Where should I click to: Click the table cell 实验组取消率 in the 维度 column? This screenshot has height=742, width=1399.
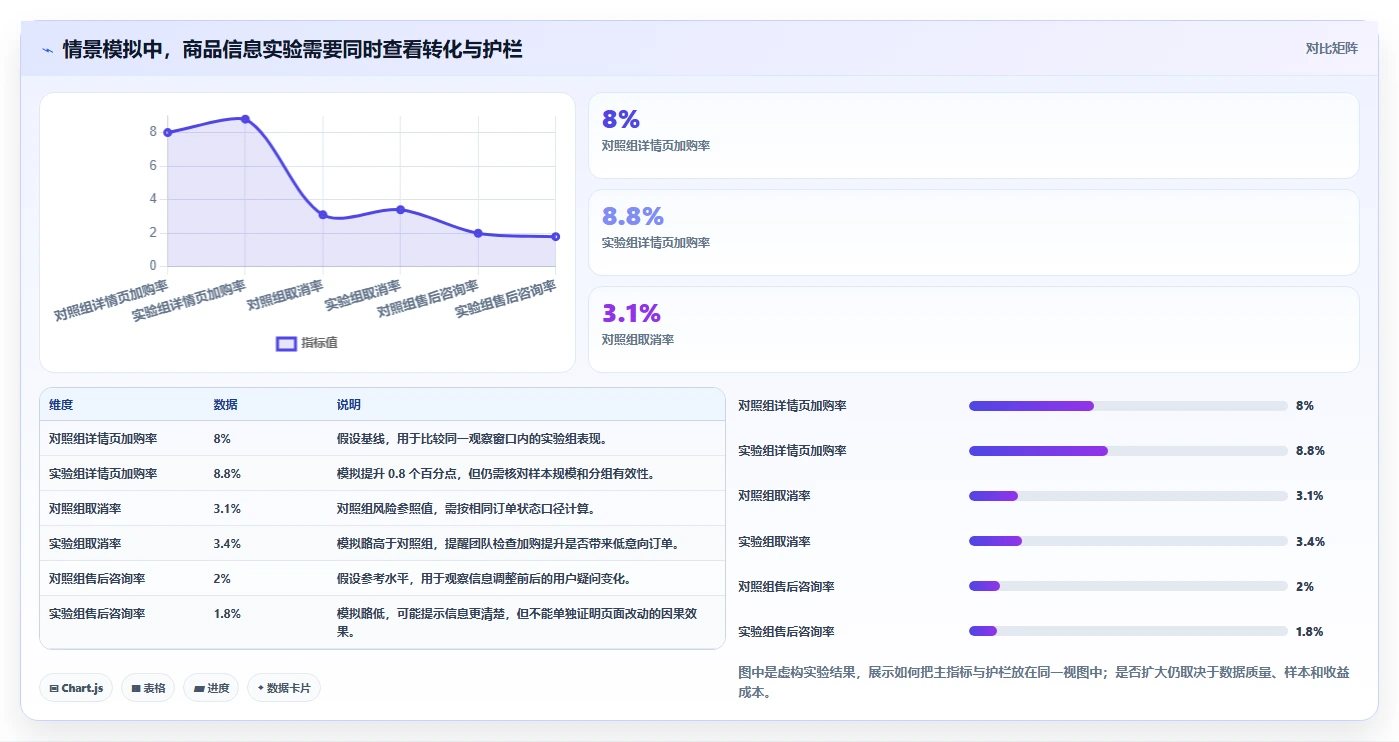pos(85,543)
